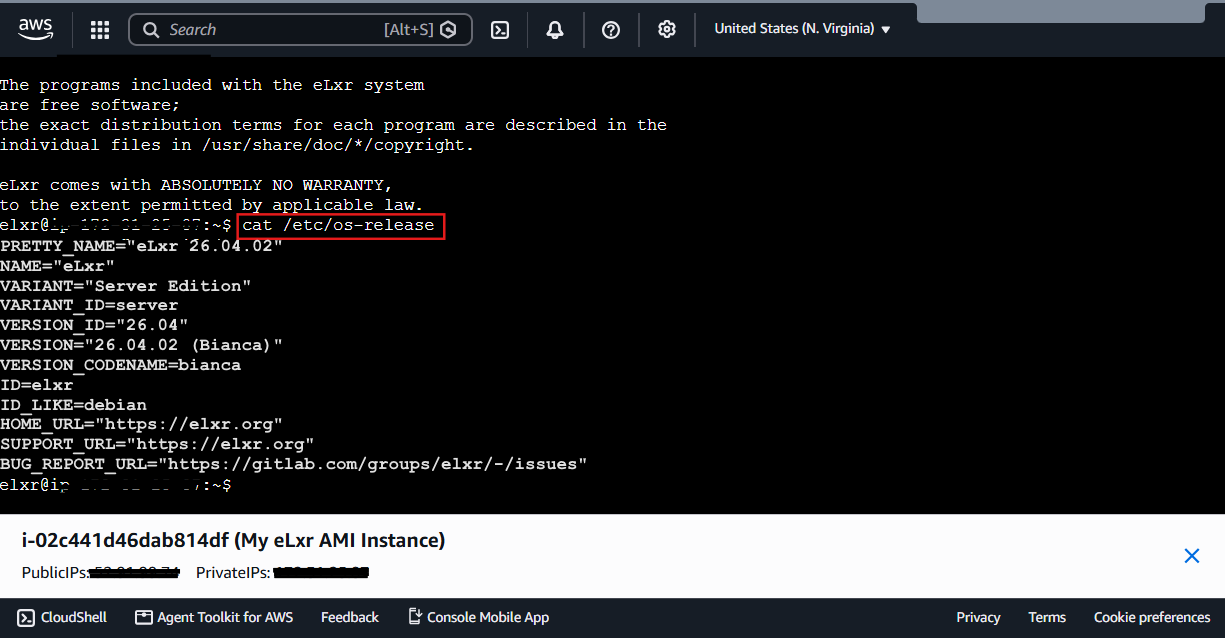This screenshot has height=638, width=1225.
Task: Click the BUG_REPORT_URL gitlab line
Action: point(293,465)
